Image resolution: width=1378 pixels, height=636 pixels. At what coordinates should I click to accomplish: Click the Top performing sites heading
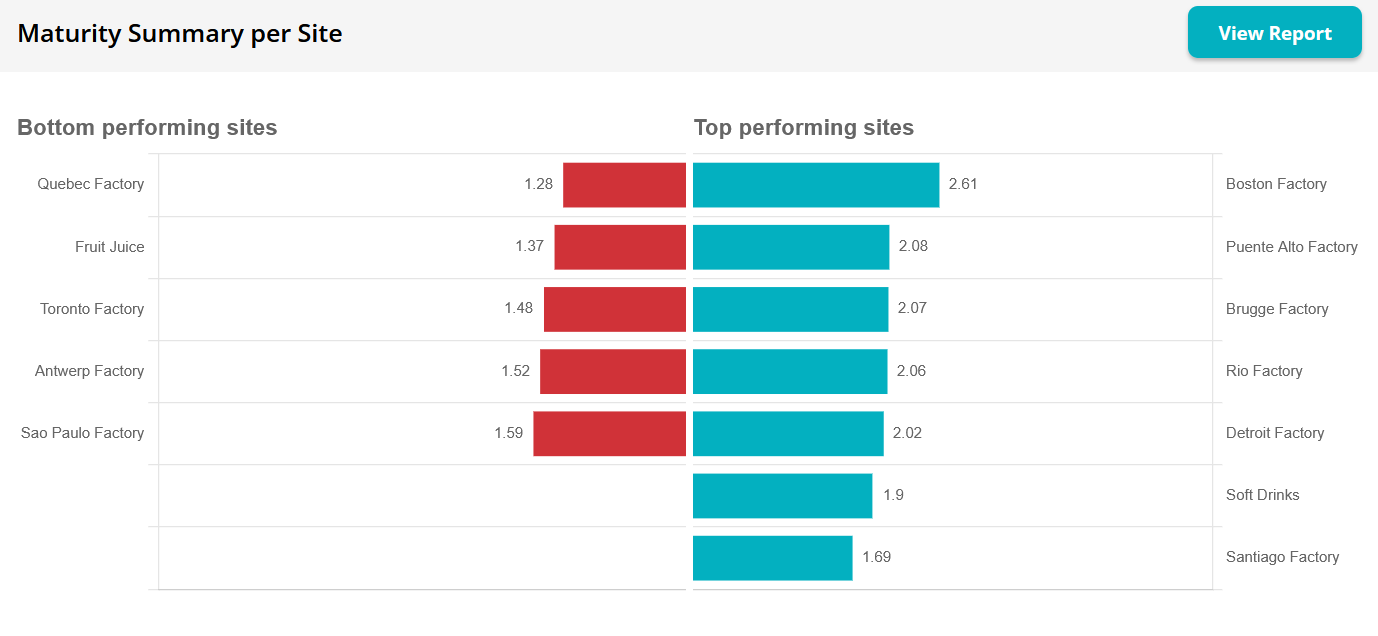click(x=804, y=128)
